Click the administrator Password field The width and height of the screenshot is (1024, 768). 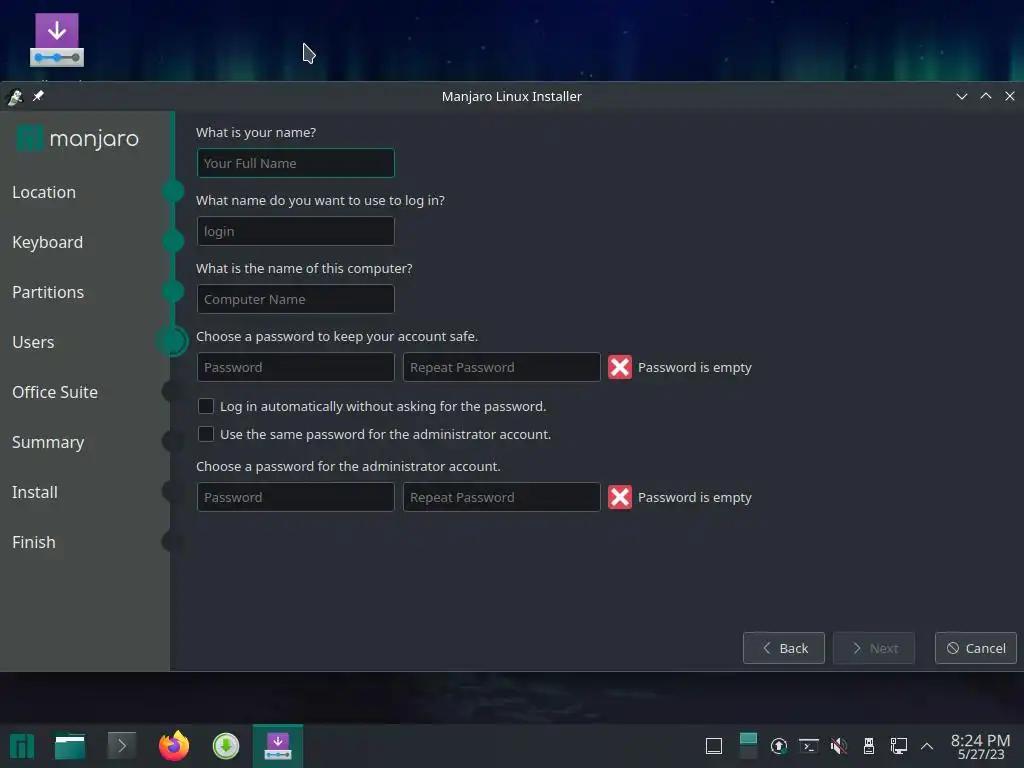pos(296,497)
